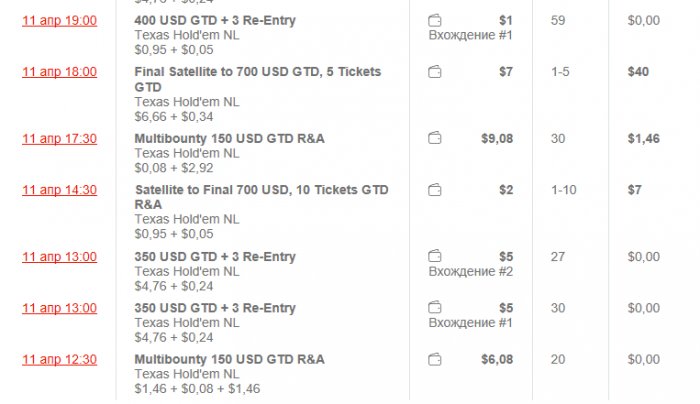Click the $1,46 winnings value
Viewport: 700px width, 404px height.
coord(643,139)
